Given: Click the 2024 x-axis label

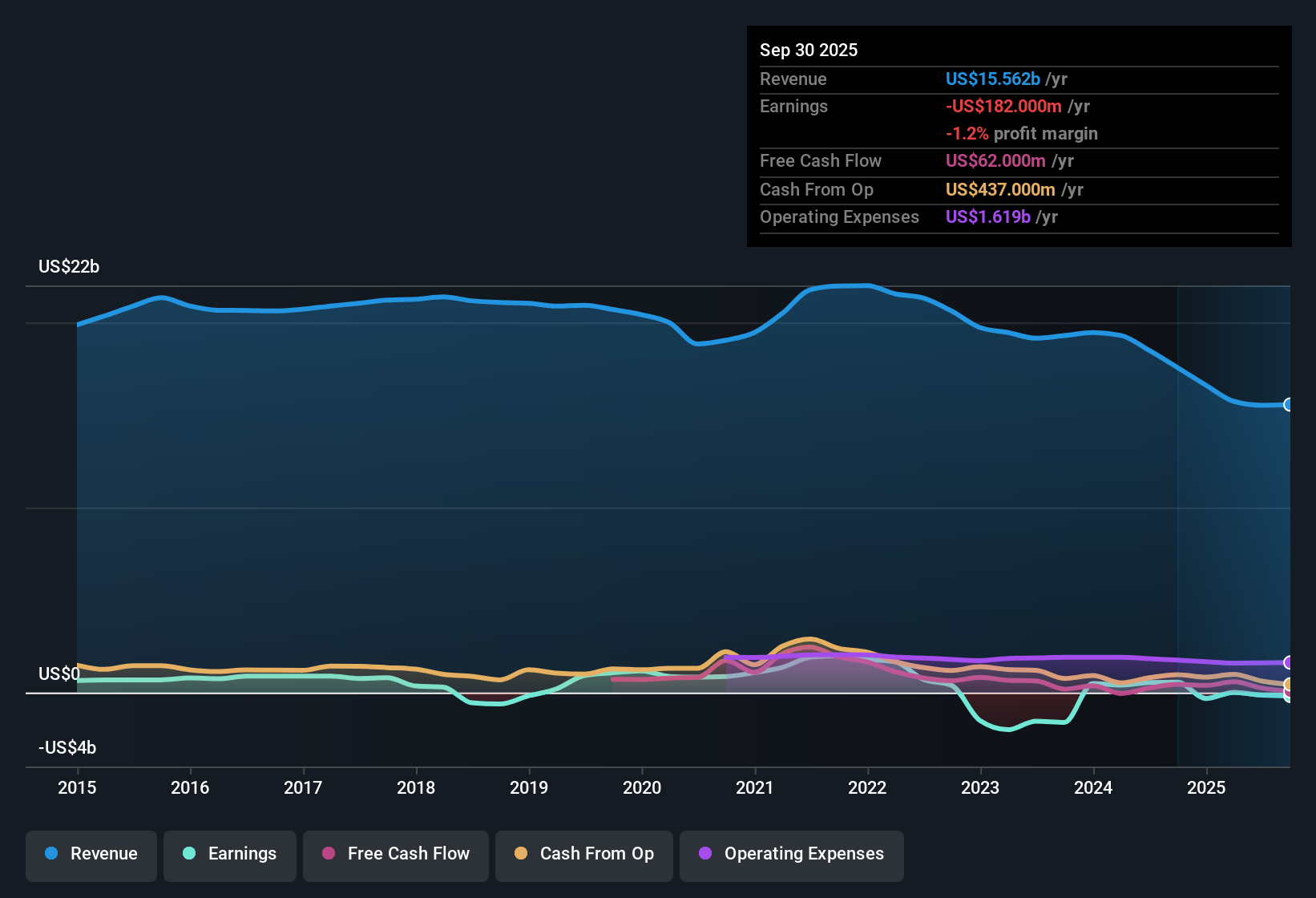Looking at the screenshot, I should [x=1093, y=787].
